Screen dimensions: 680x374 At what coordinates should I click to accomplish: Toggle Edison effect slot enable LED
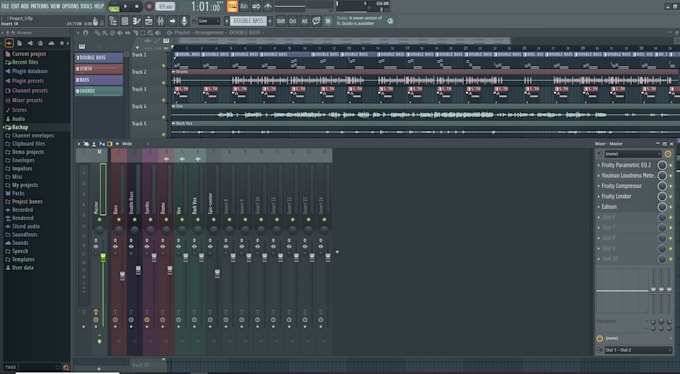[671, 207]
